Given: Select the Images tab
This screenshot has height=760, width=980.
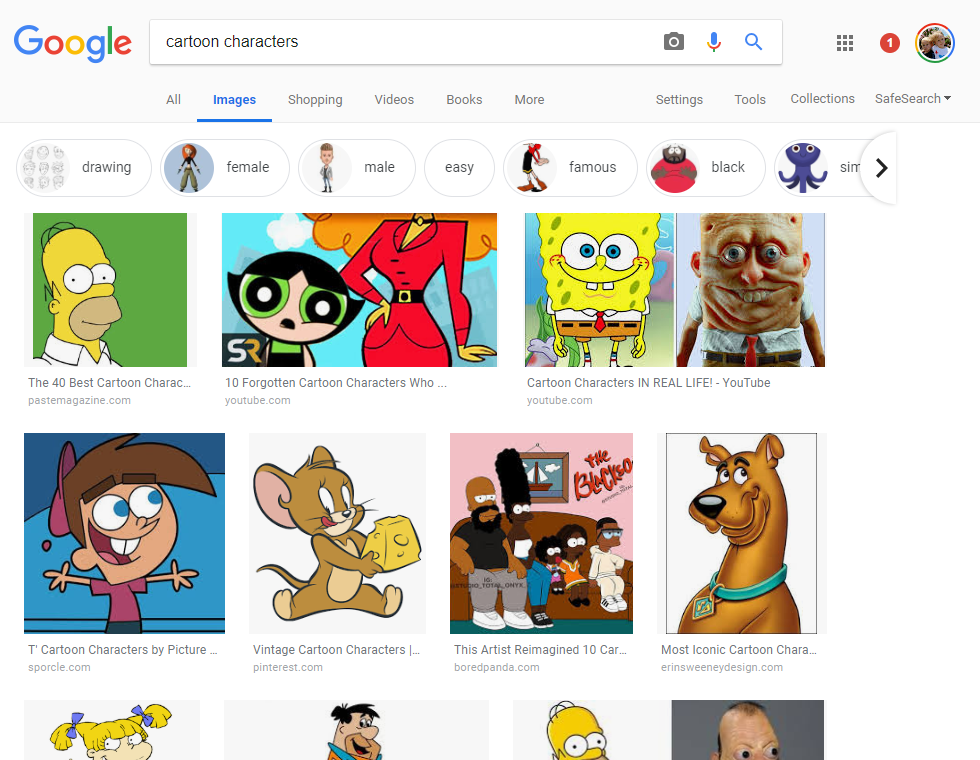Looking at the screenshot, I should point(234,99).
